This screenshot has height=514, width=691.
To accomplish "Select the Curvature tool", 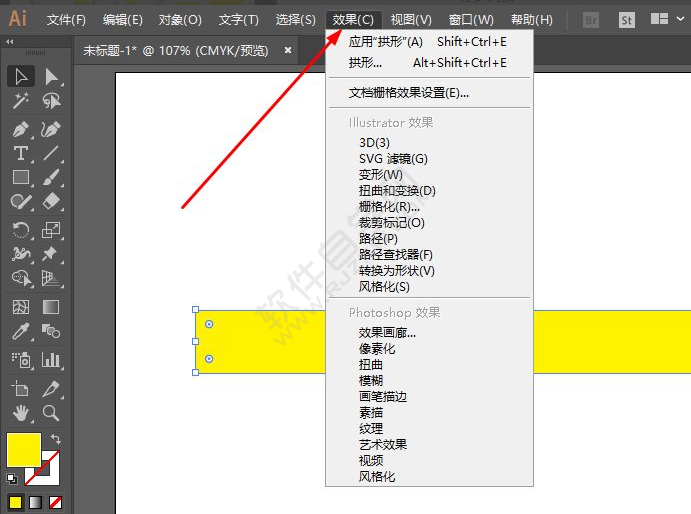I will (x=51, y=129).
